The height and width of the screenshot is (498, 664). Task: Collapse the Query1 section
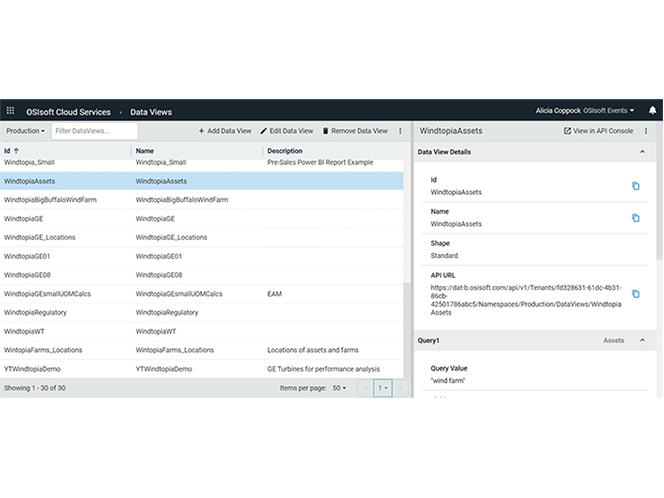(x=642, y=340)
